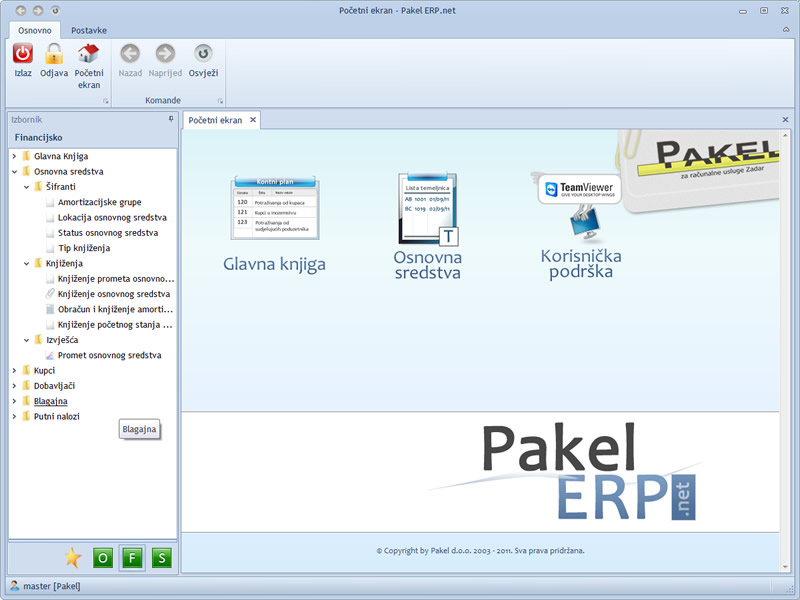Image resolution: width=800 pixels, height=600 pixels.
Task: Select the green S module button
Action: (x=162, y=558)
